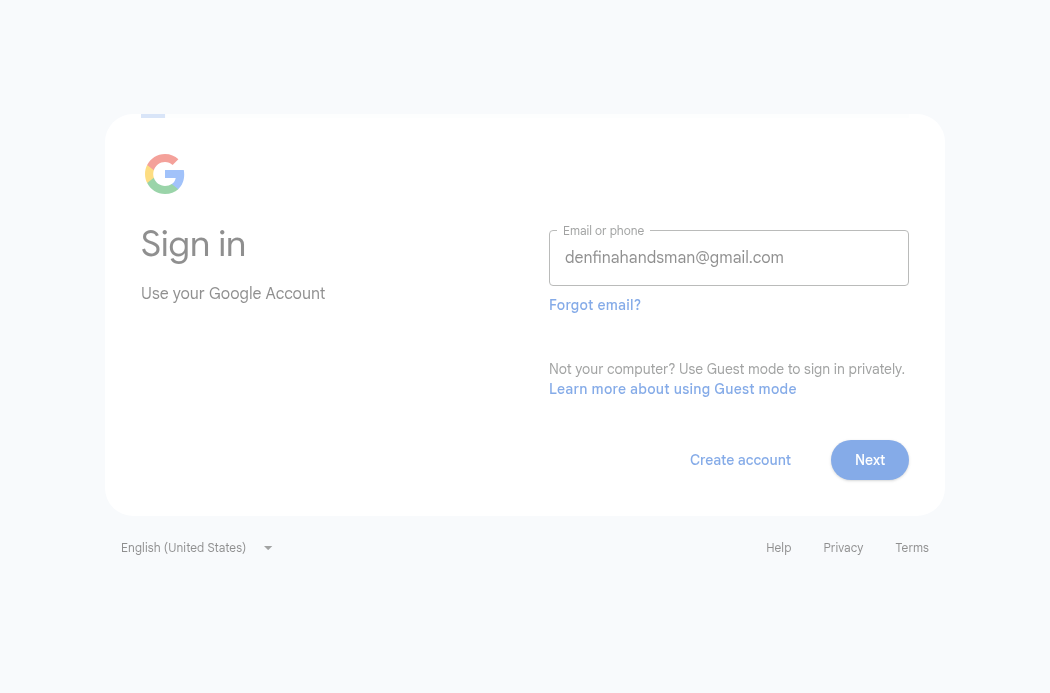This screenshot has width=1050, height=693.
Task: Click the Create account button
Action: tap(740, 460)
